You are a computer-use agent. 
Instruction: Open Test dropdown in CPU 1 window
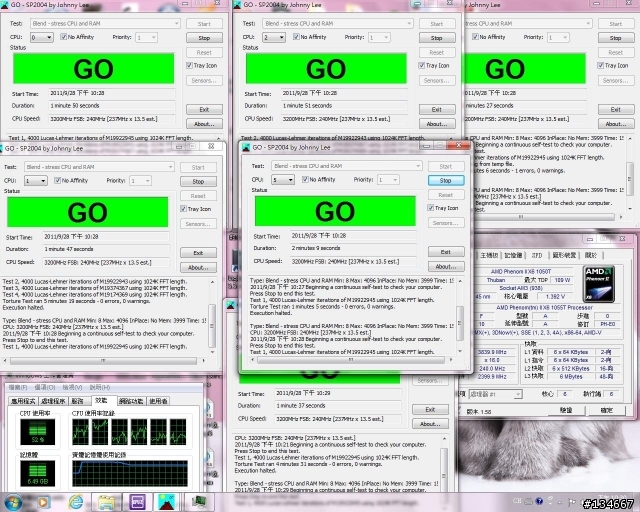point(100,167)
